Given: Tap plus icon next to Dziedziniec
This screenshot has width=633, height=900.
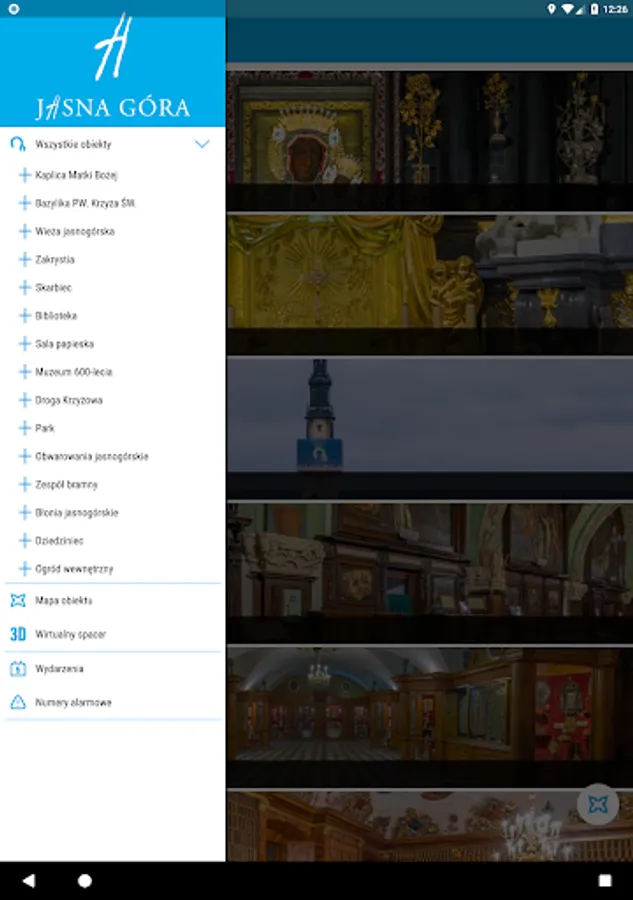Looking at the screenshot, I should (25, 541).
